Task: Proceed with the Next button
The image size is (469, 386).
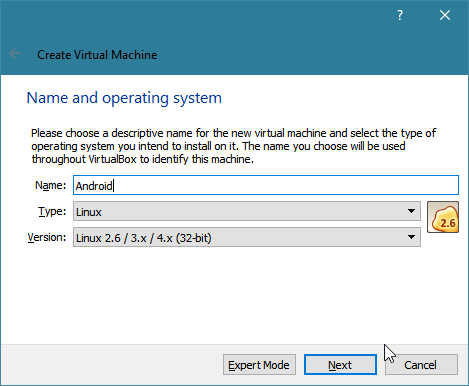Action: point(340,365)
